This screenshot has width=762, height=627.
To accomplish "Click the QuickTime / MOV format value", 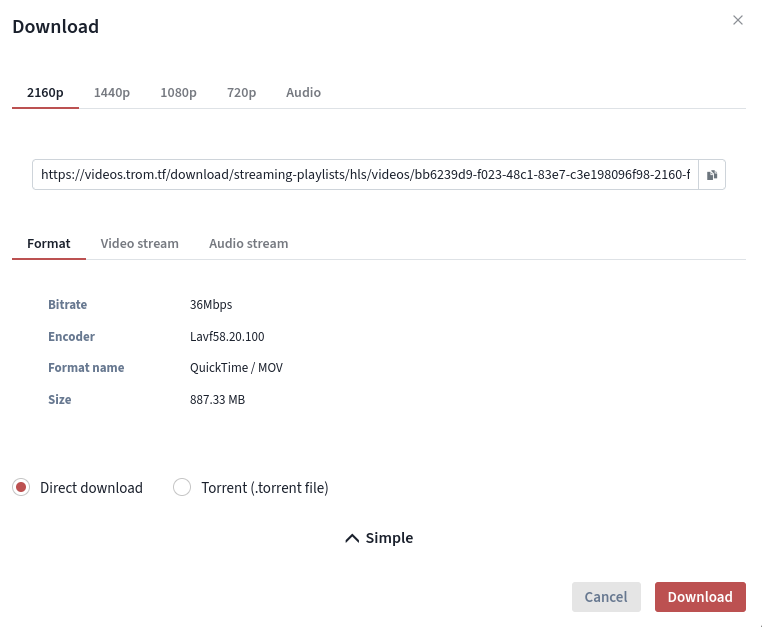I will (236, 368).
